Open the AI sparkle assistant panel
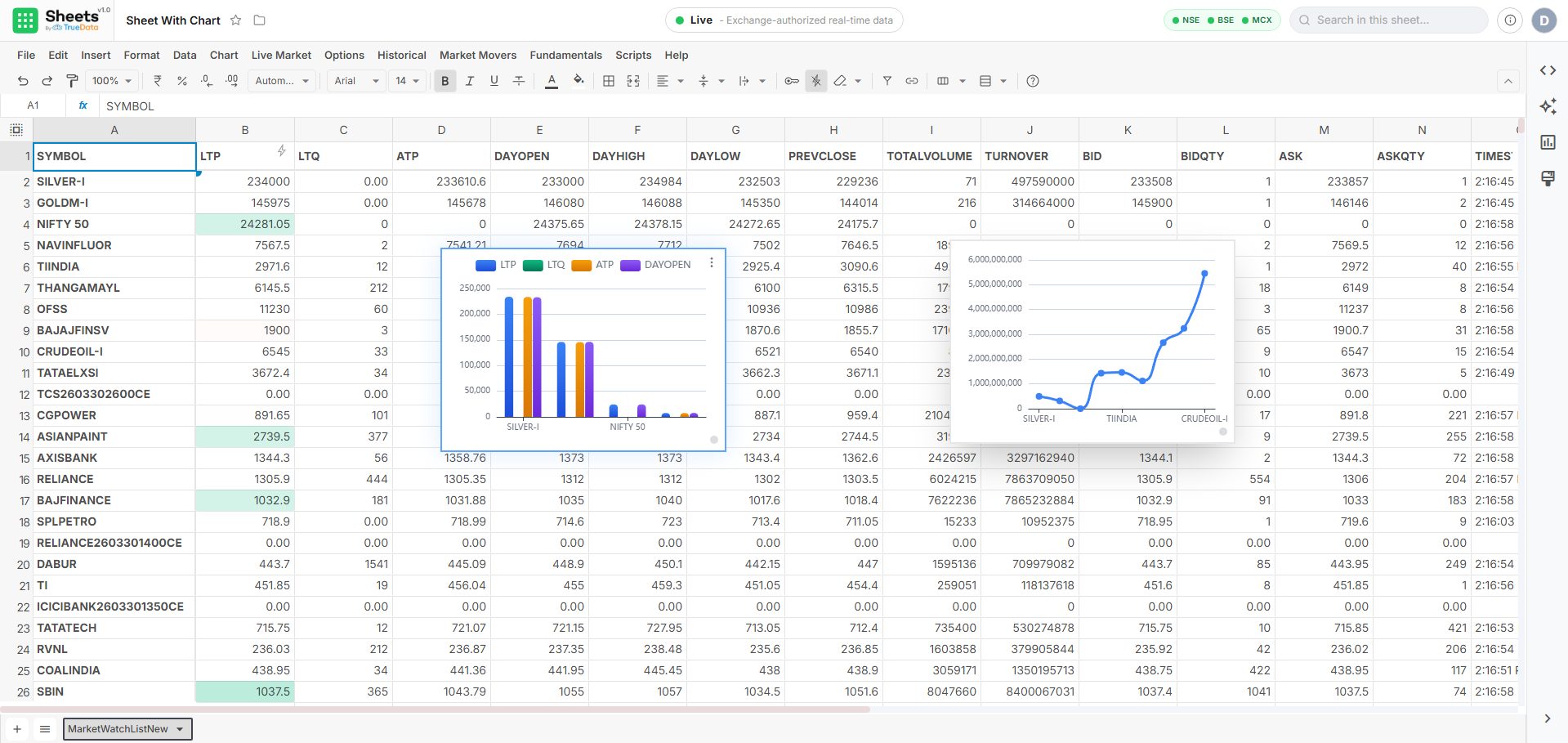The width and height of the screenshot is (1568, 743). click(x=1548, y=106)
